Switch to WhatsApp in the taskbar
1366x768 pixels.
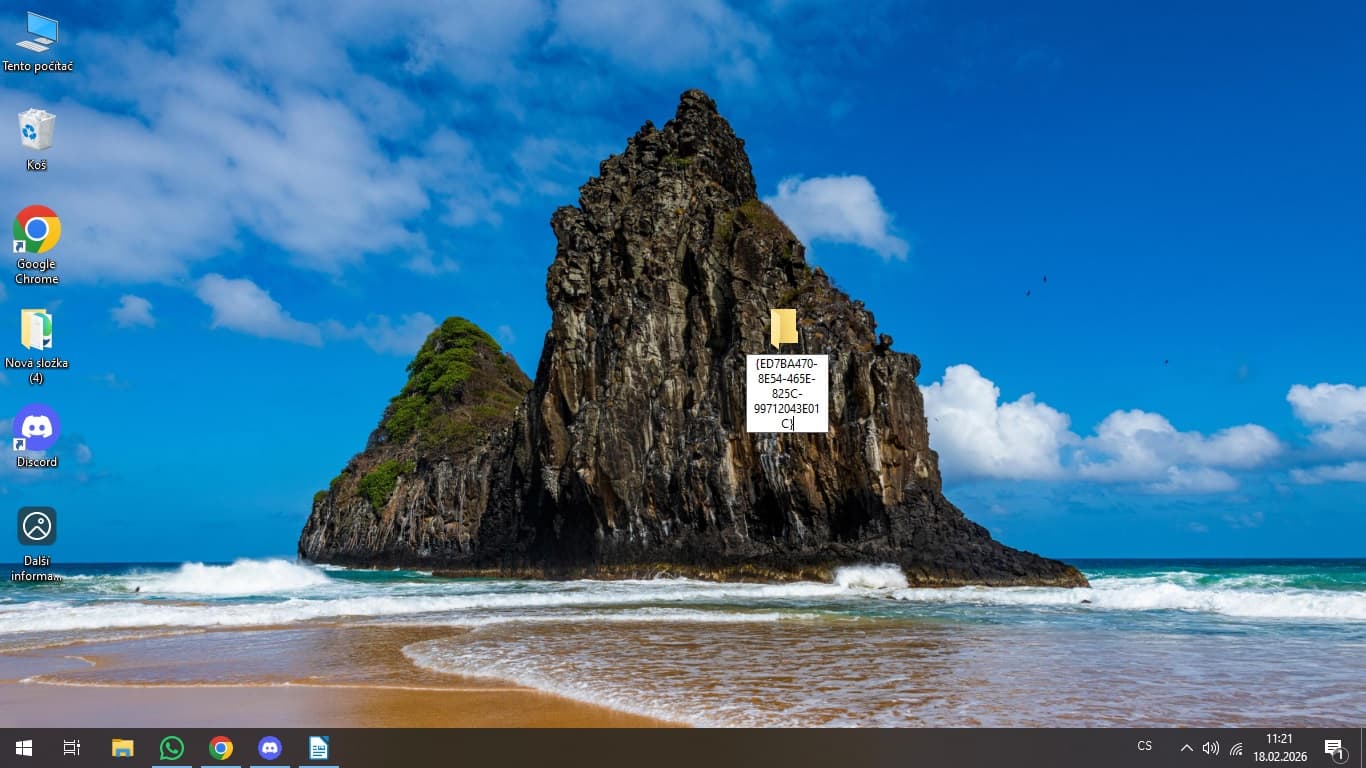coord(172,748)
